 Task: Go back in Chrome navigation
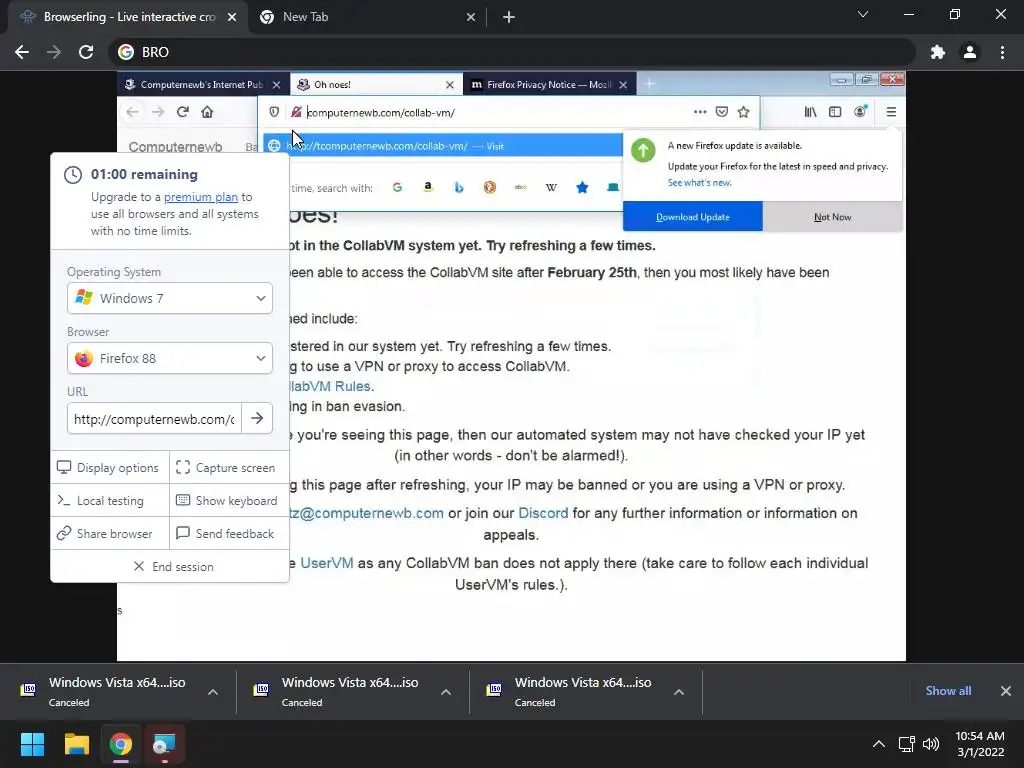click(22, 52)
